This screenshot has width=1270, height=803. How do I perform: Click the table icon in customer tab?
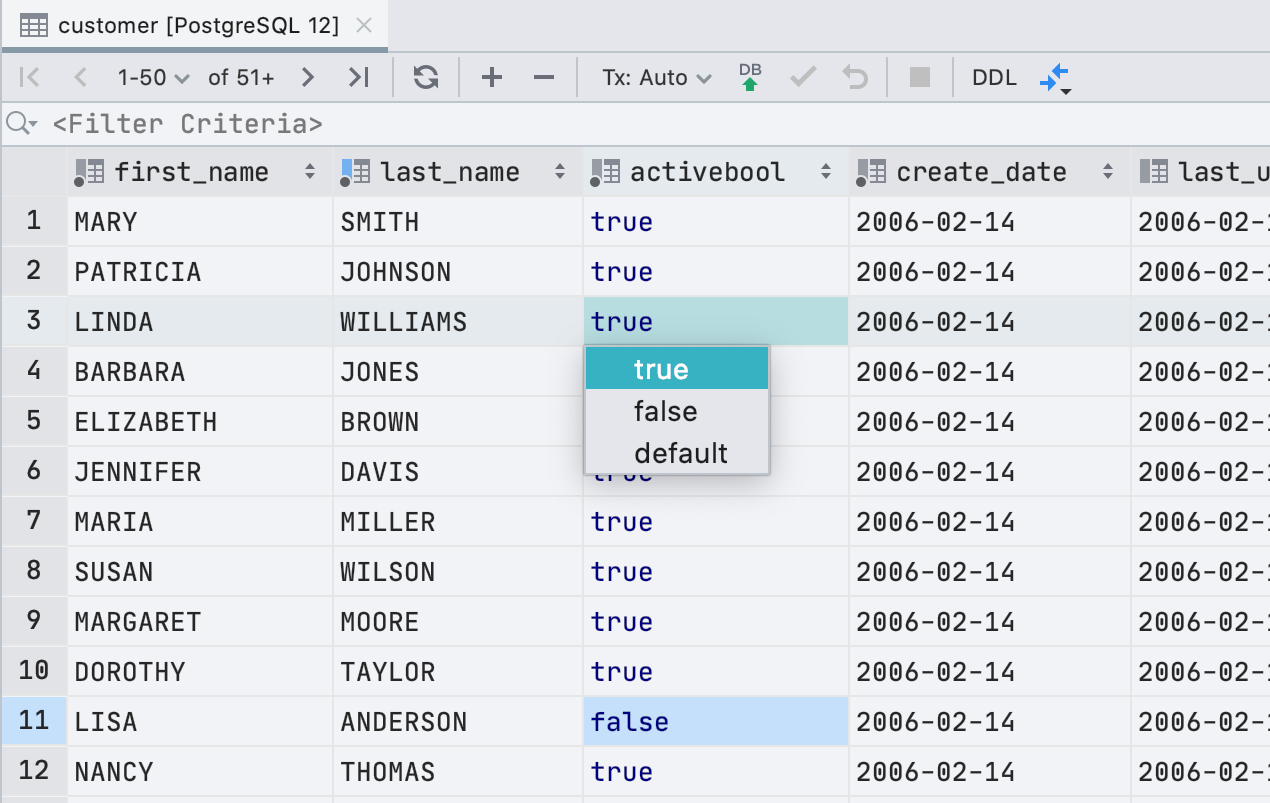click(x=34, y=25)
